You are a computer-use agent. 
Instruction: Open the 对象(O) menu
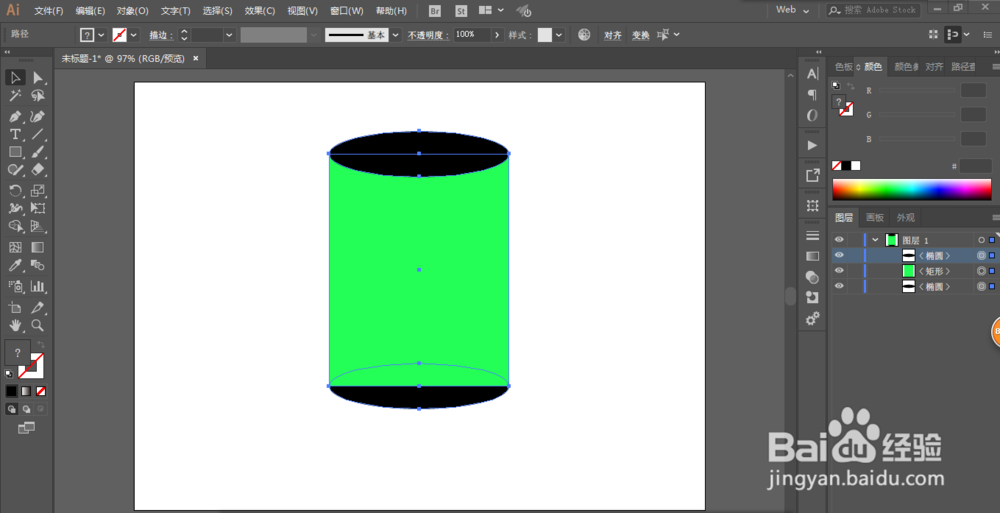[133, 11]
